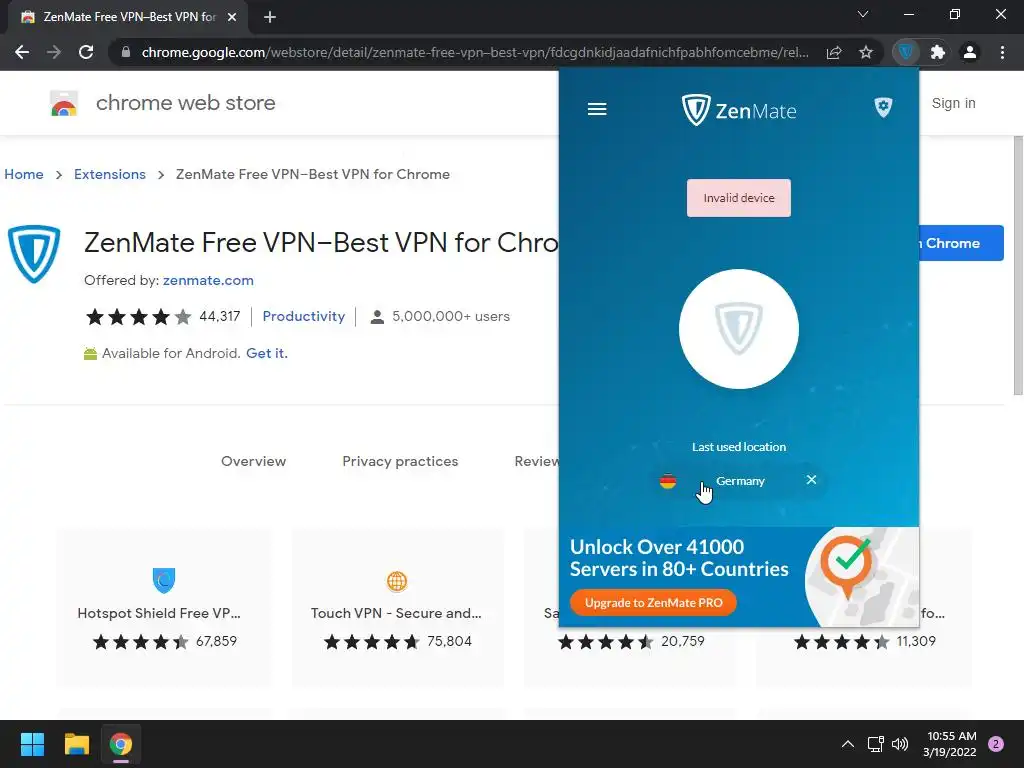Click Sign in link
Screen dimensions: 1024x768
(x=953, y=103)
